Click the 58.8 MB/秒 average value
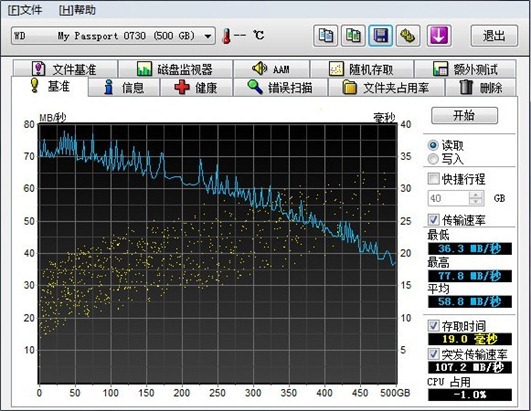The image size is (531, 411). [x=470, y=302]
